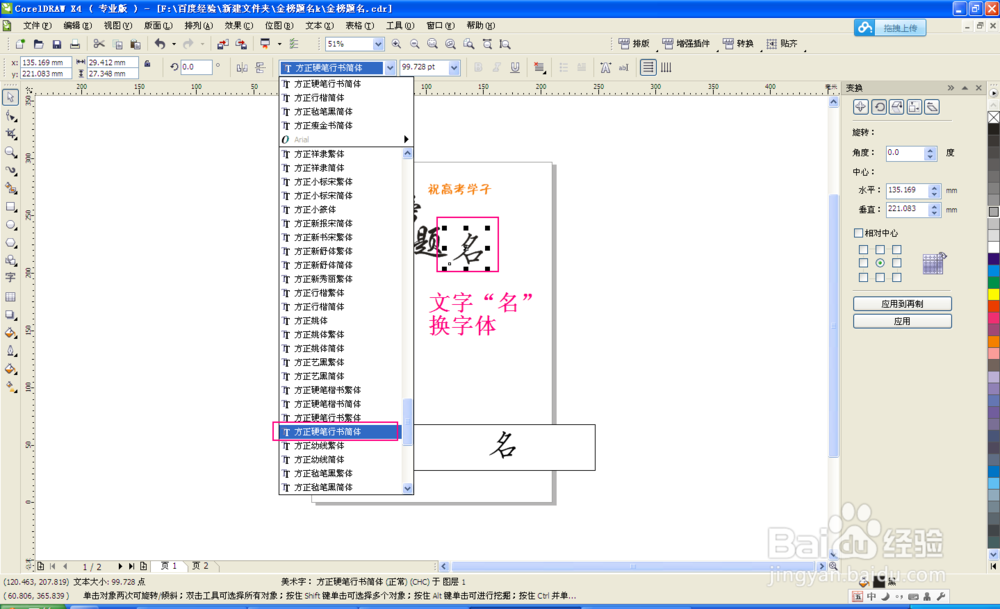The width and height of the screenshot is (1000, 609).
Task: Click the Size icon in the Transform docker
Action: pyautogui.click(x=915, y=107)
